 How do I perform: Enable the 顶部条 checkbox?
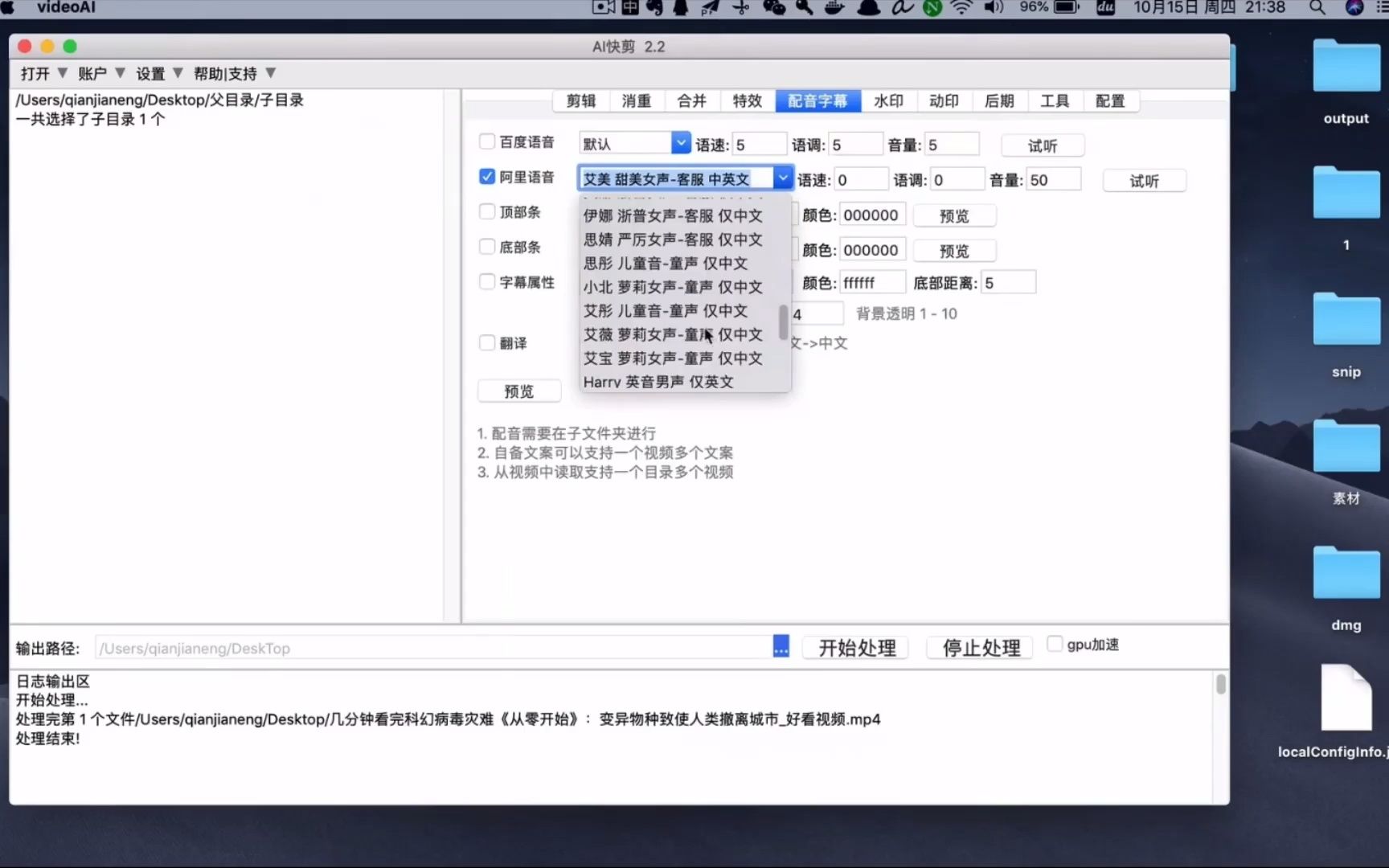pyautogui.click(x=487, y=211)
